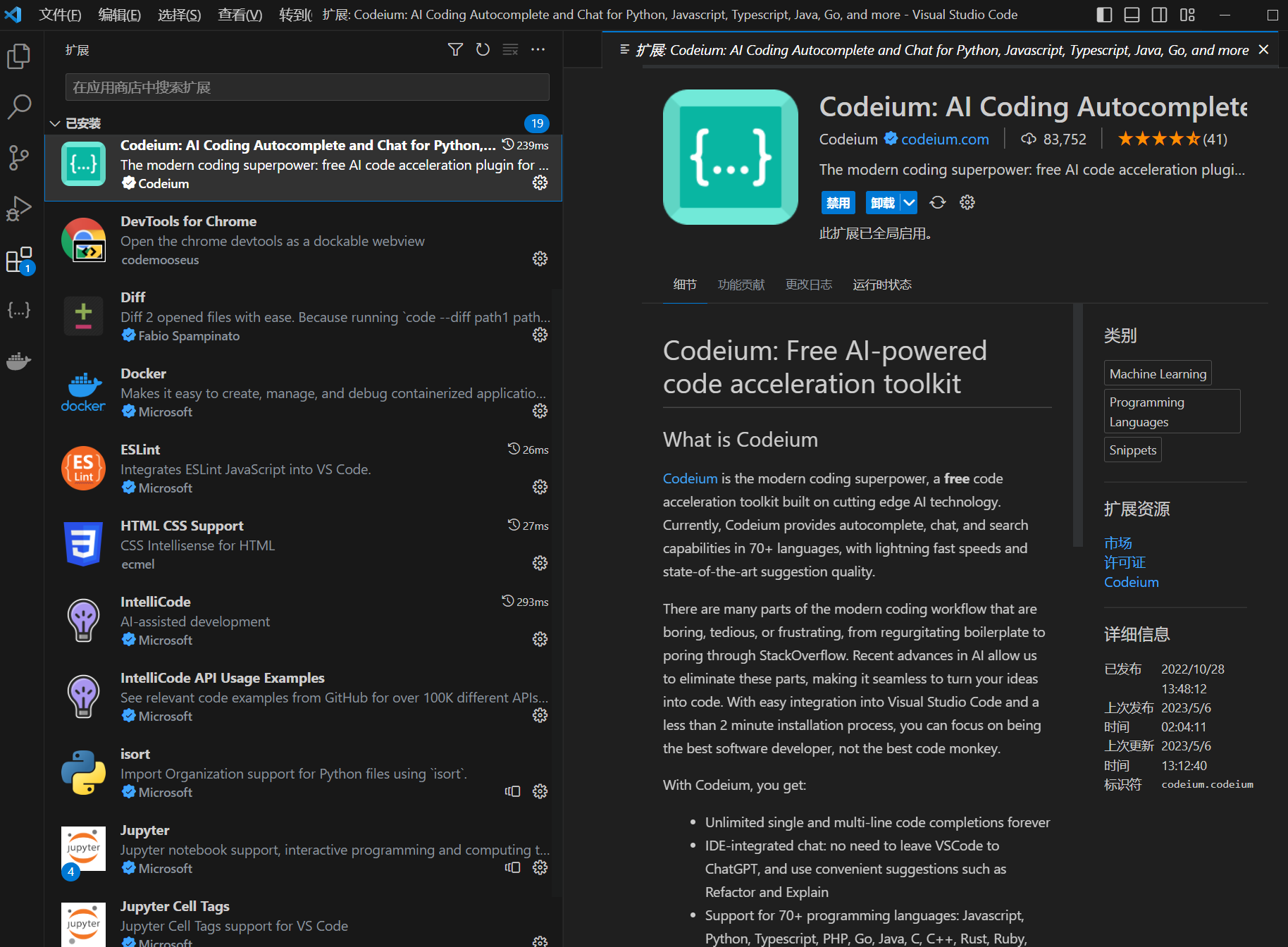Open the Codeium resource link in sidebar
This screenshot has height=947, width=1288.
tap(1131, 582)
